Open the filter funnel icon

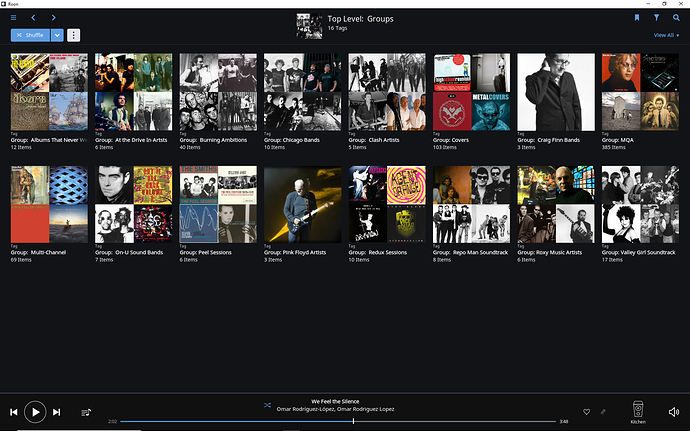pyautogui.click(x=656, y=18)
